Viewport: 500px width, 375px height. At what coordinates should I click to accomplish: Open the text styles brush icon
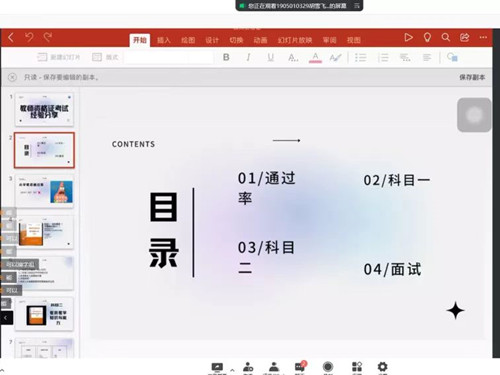tap(335, 58)
